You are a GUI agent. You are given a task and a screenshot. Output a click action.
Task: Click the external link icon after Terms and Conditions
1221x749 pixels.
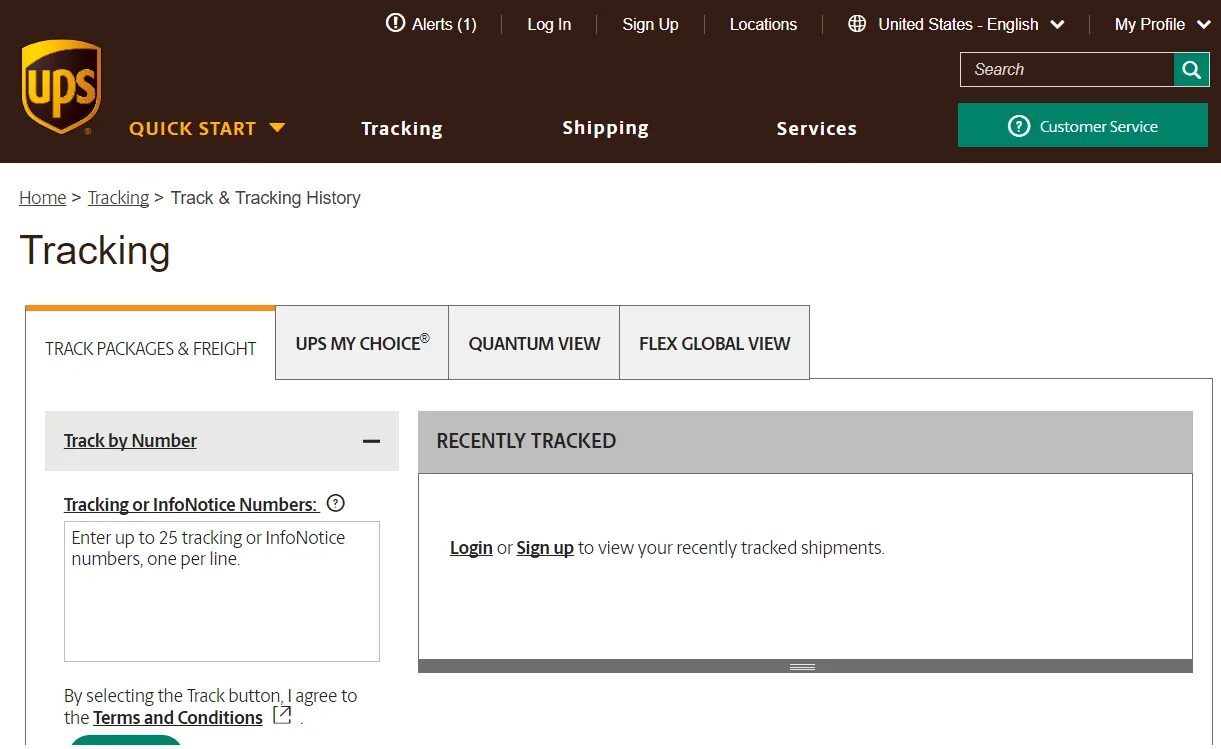[282, 715]
